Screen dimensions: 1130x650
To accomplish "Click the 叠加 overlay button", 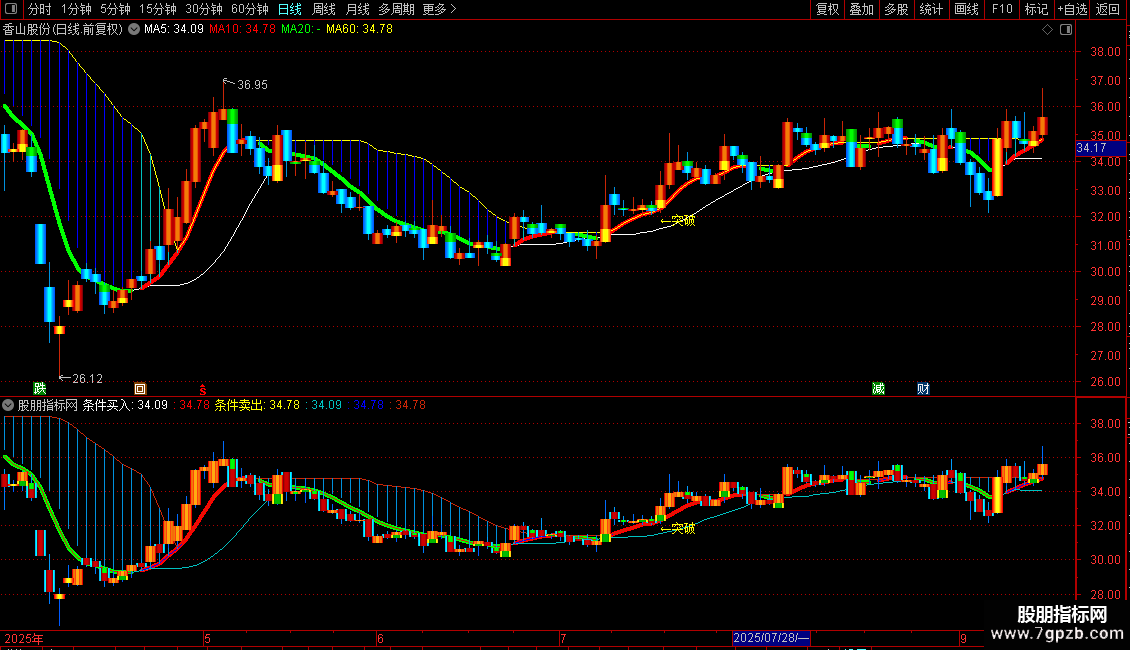I will (861, 9).
